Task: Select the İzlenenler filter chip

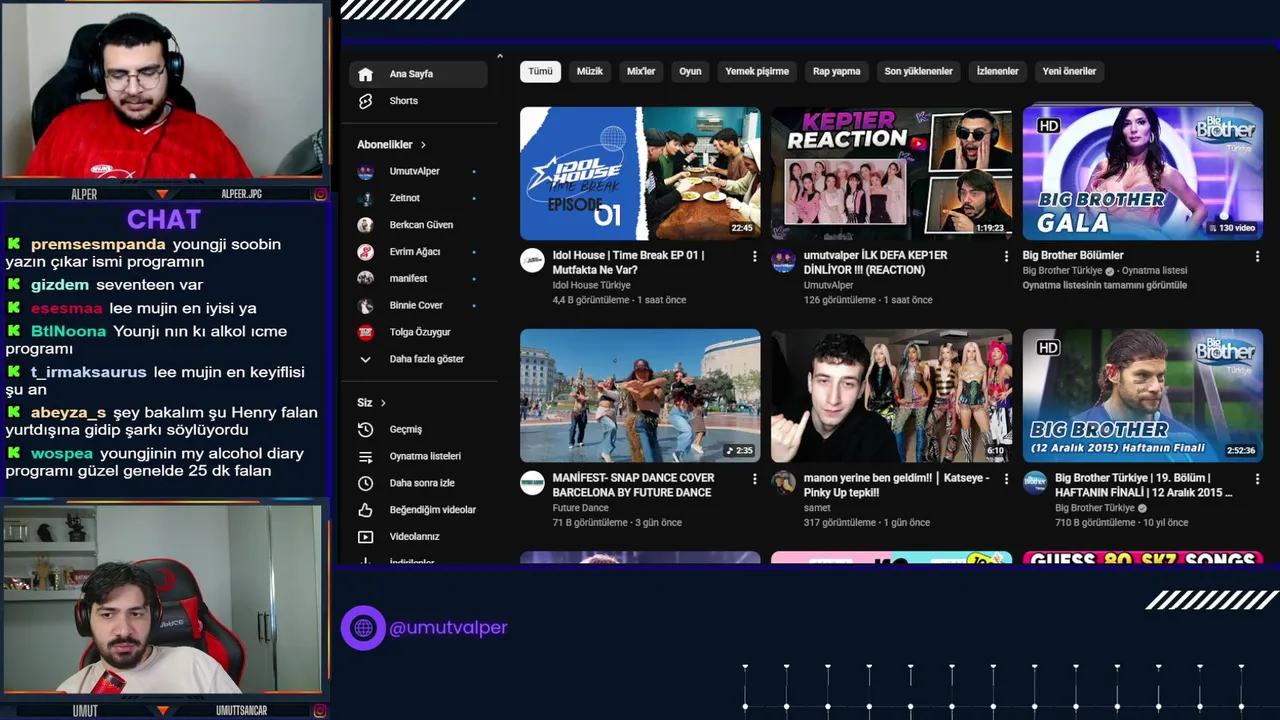Action: tap(998, 71)
